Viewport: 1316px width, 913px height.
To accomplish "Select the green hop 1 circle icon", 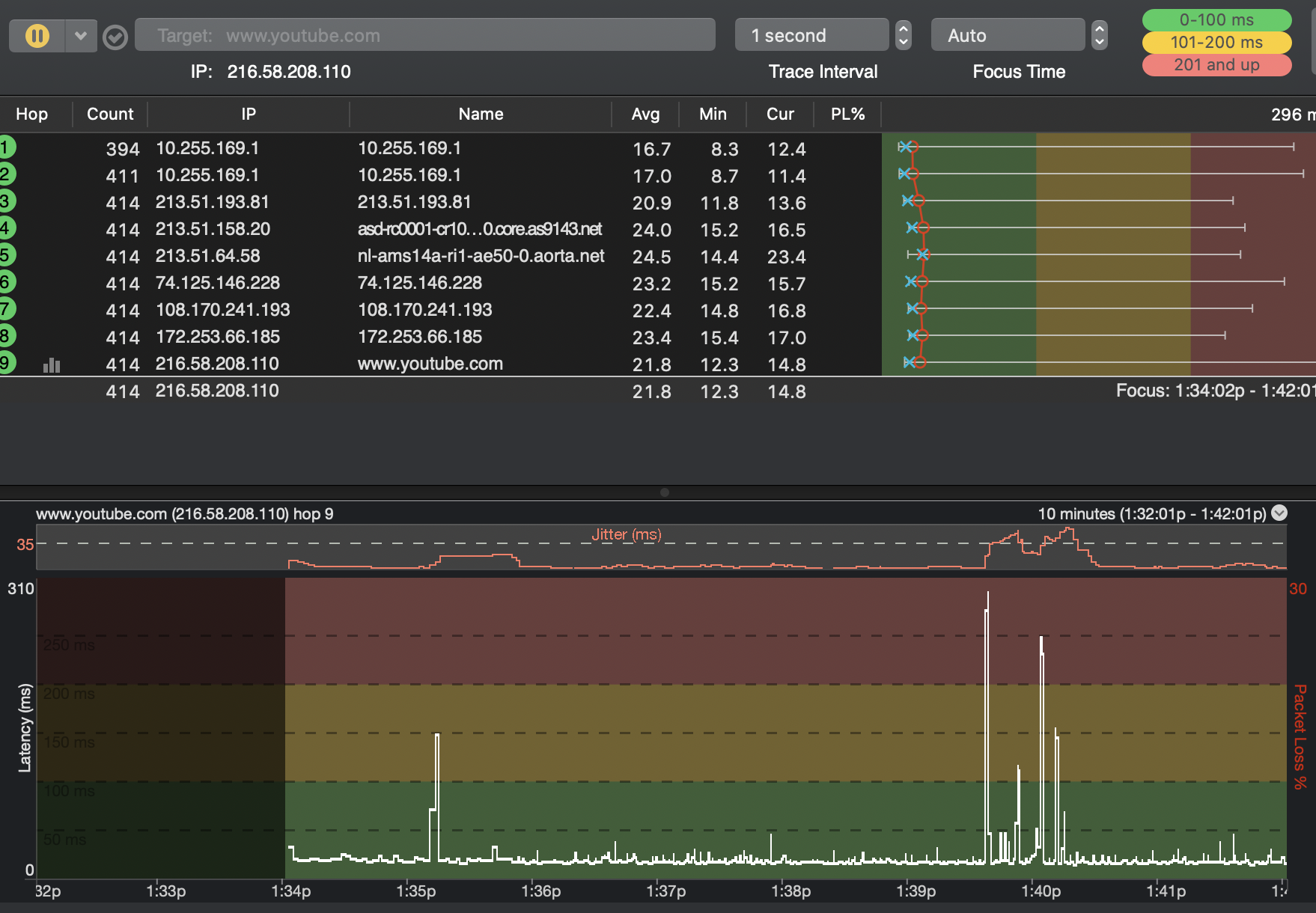I will pyautogui.click(x=6, y=147).
